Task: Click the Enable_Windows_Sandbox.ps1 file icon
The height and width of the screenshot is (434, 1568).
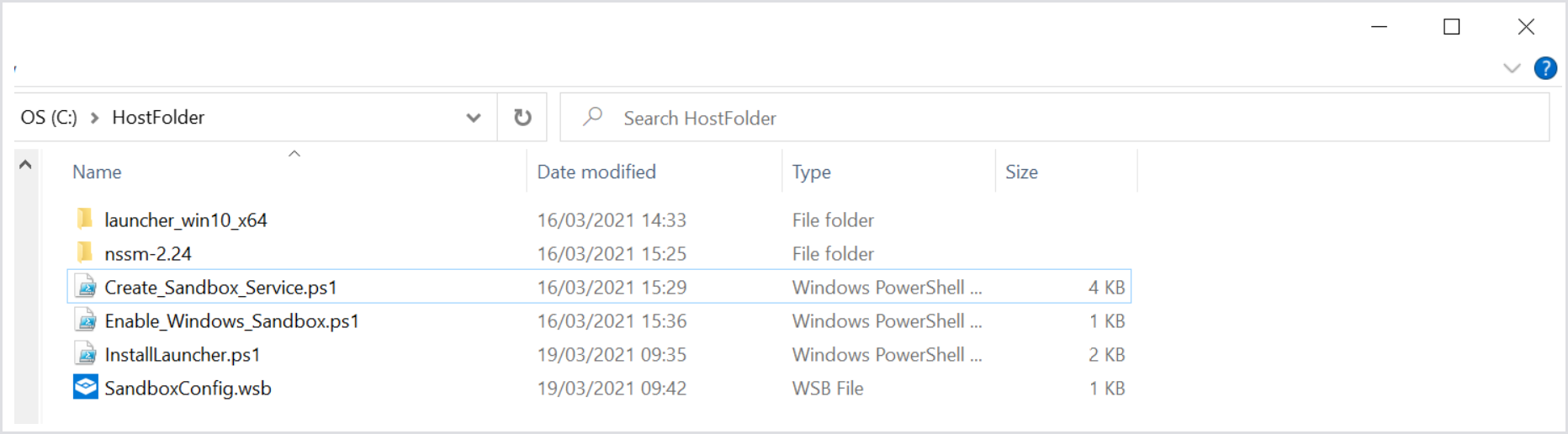Action: point(86,320)
